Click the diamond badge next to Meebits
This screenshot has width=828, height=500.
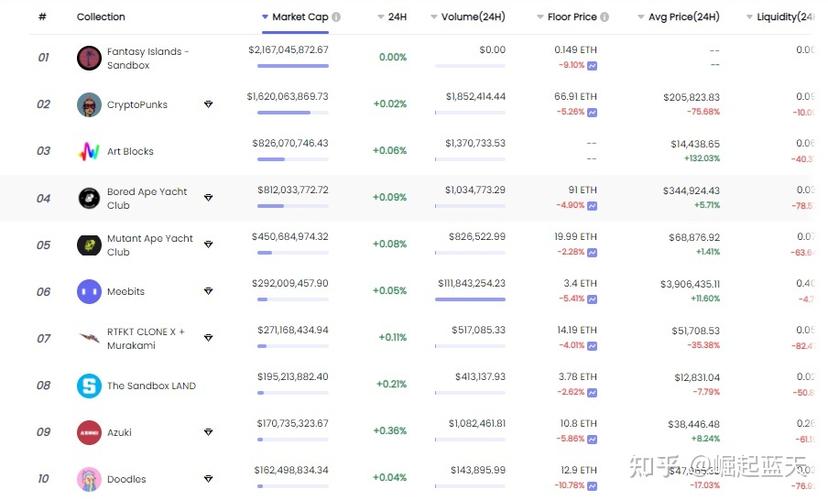coord(209,291)
